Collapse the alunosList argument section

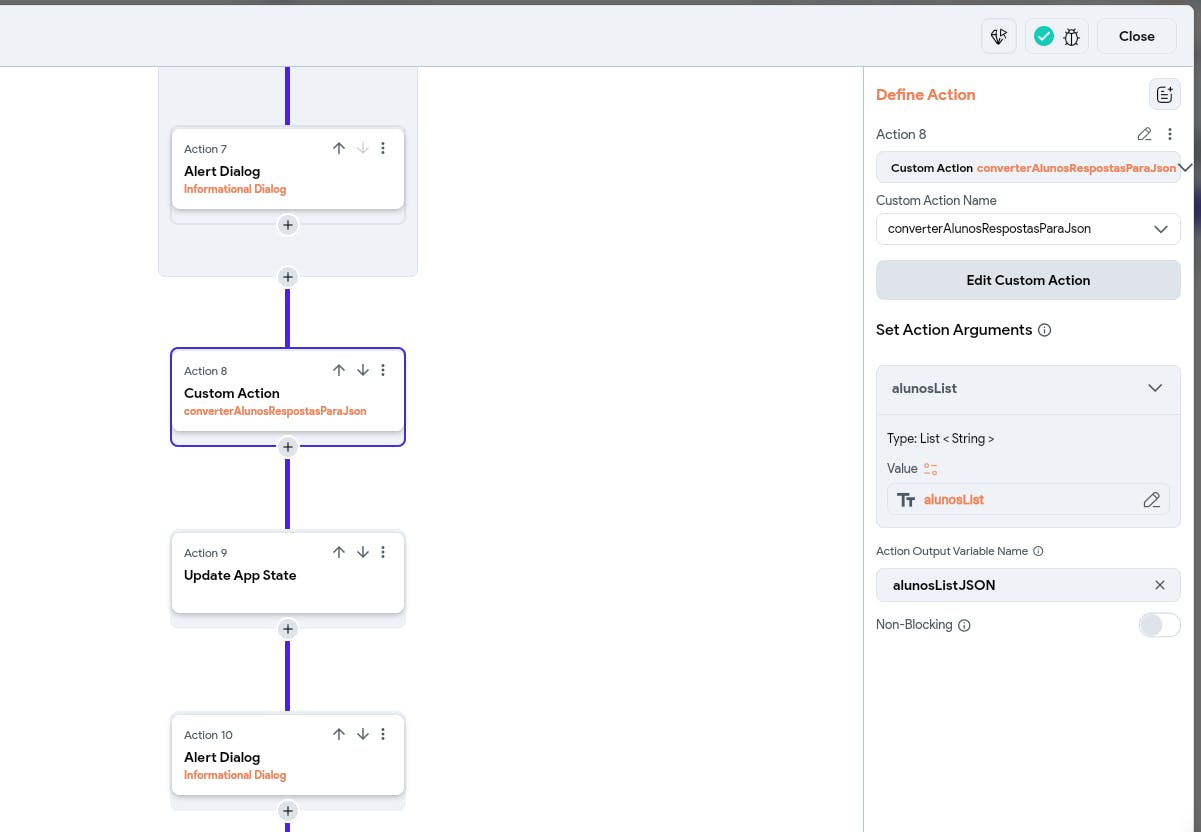coord(1155,388)
